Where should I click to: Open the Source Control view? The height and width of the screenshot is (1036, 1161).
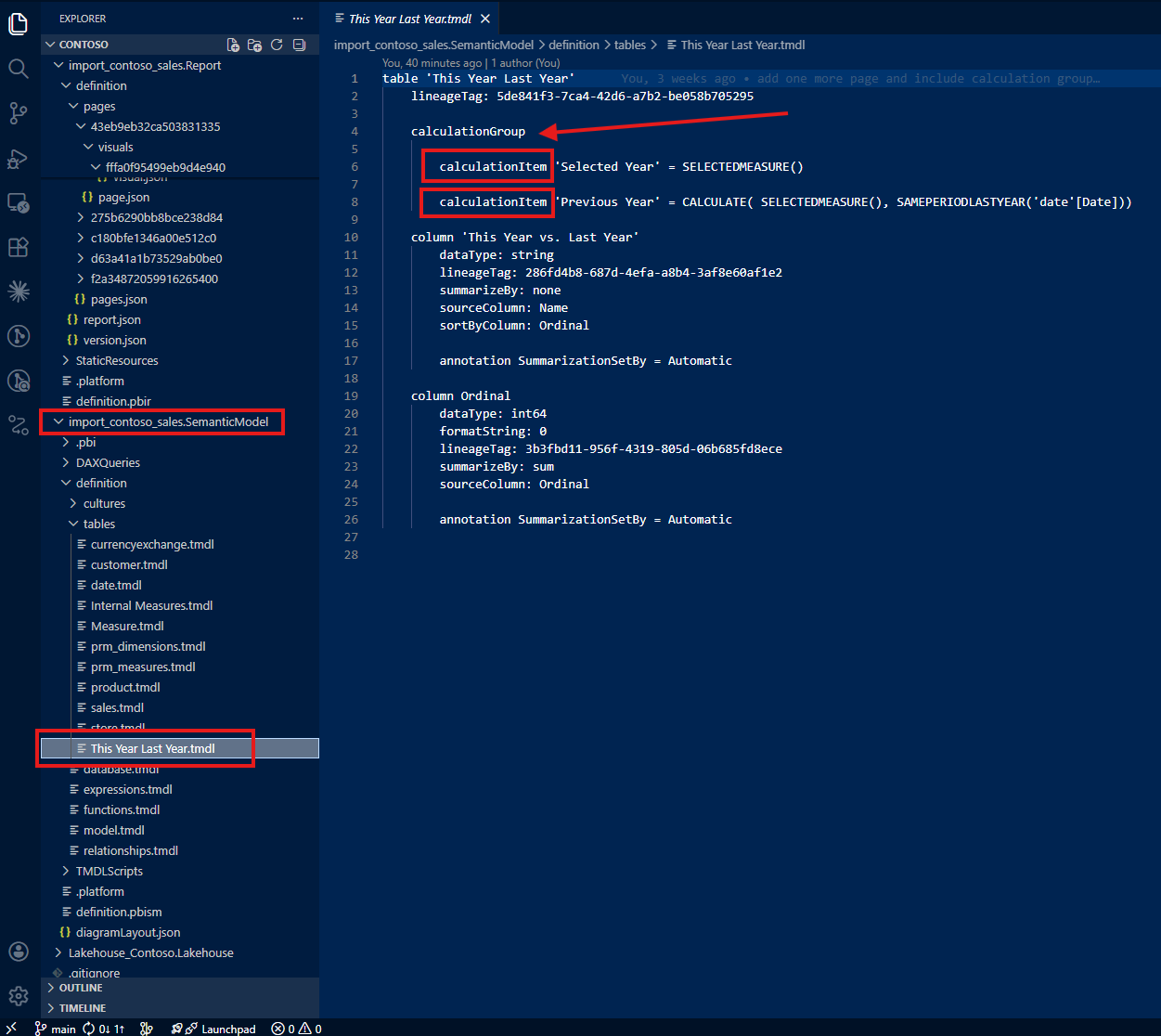click(18, 112)
